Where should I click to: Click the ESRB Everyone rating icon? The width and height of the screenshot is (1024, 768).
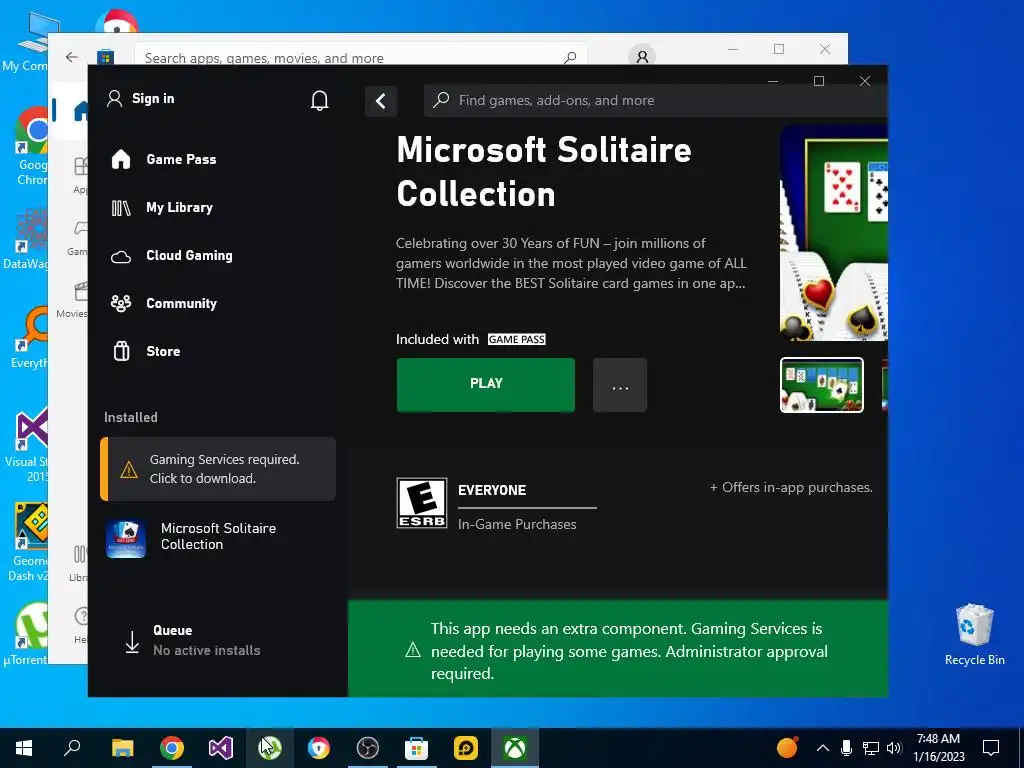[422, 503]
